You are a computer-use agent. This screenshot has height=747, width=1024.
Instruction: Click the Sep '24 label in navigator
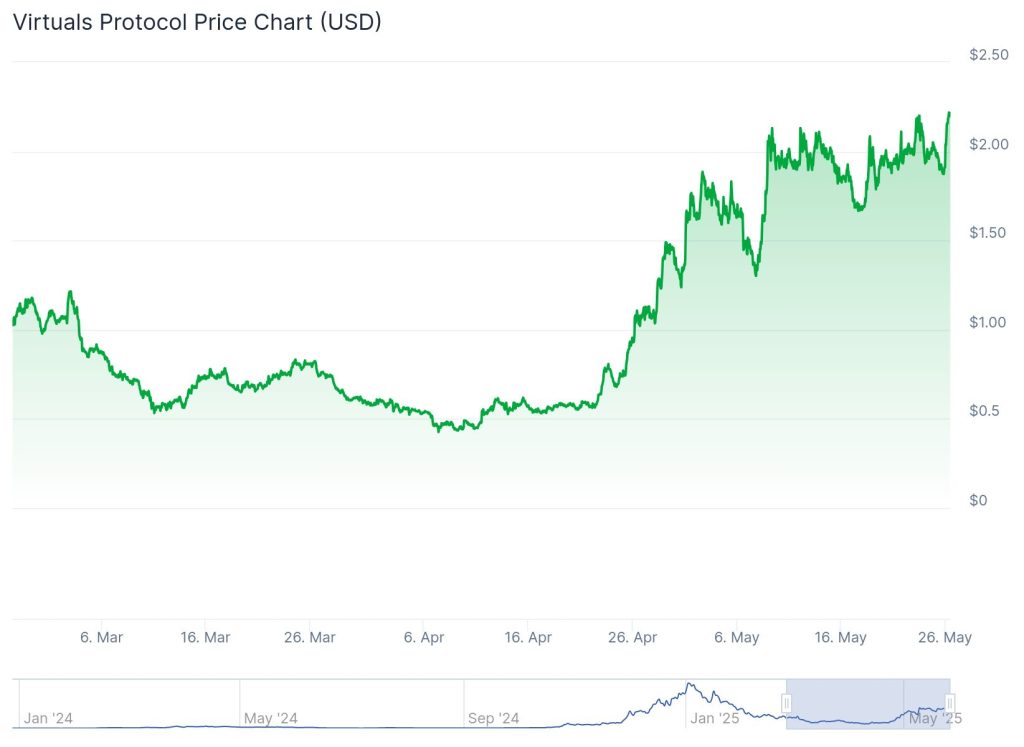coord(493,718)
